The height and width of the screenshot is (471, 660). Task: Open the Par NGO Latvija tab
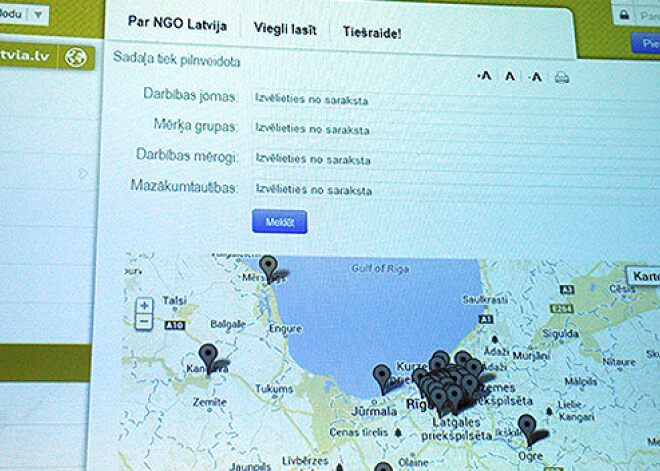(176, 24)
